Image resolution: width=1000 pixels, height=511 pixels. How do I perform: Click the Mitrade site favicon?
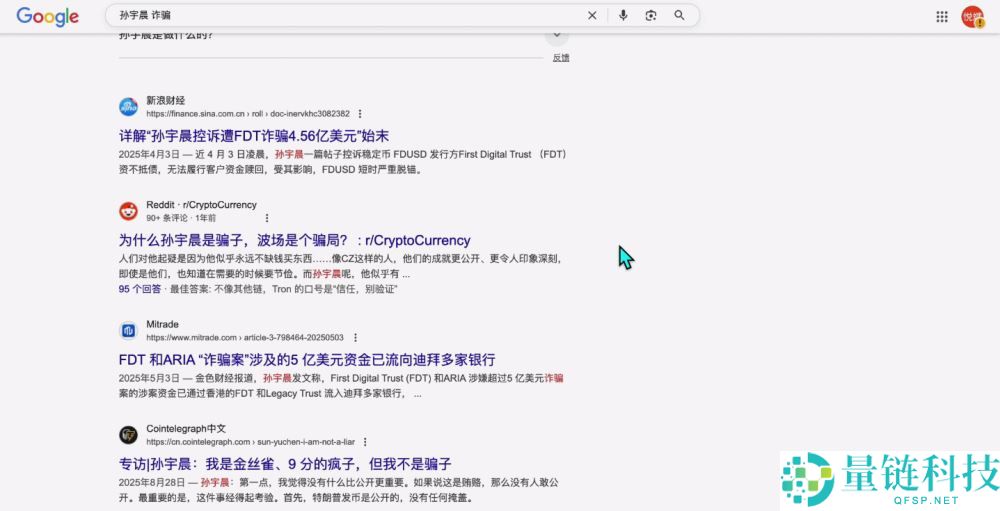coord(128,330)
